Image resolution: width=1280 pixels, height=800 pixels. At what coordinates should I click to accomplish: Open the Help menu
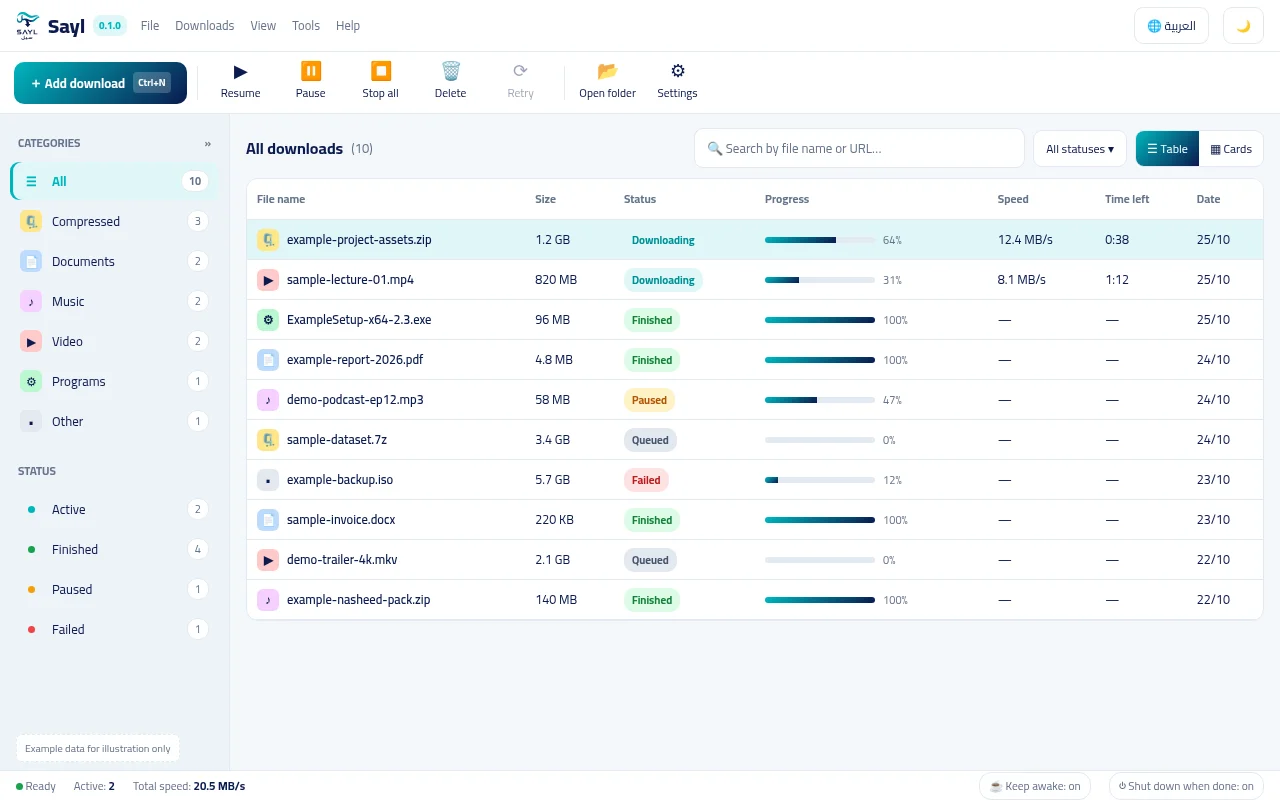[x=348, y=26]
